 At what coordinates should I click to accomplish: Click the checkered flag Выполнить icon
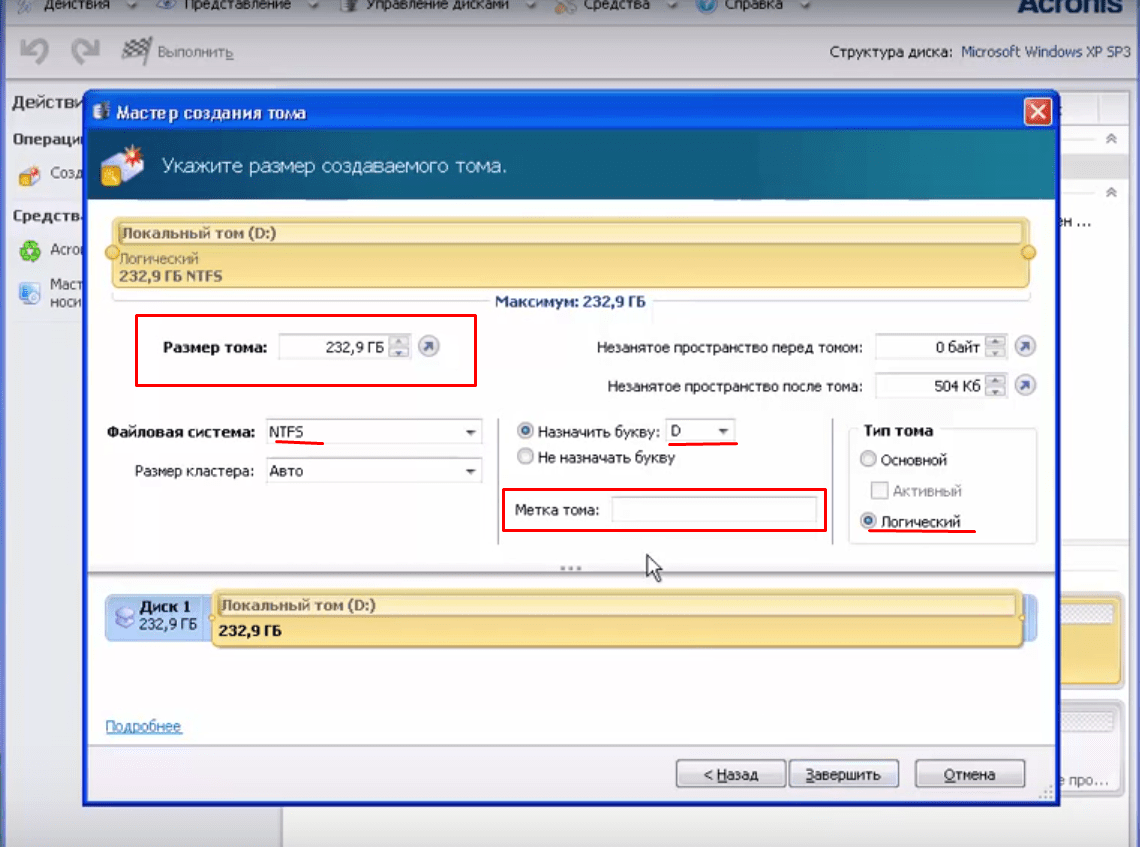click(x=135, y=51)
